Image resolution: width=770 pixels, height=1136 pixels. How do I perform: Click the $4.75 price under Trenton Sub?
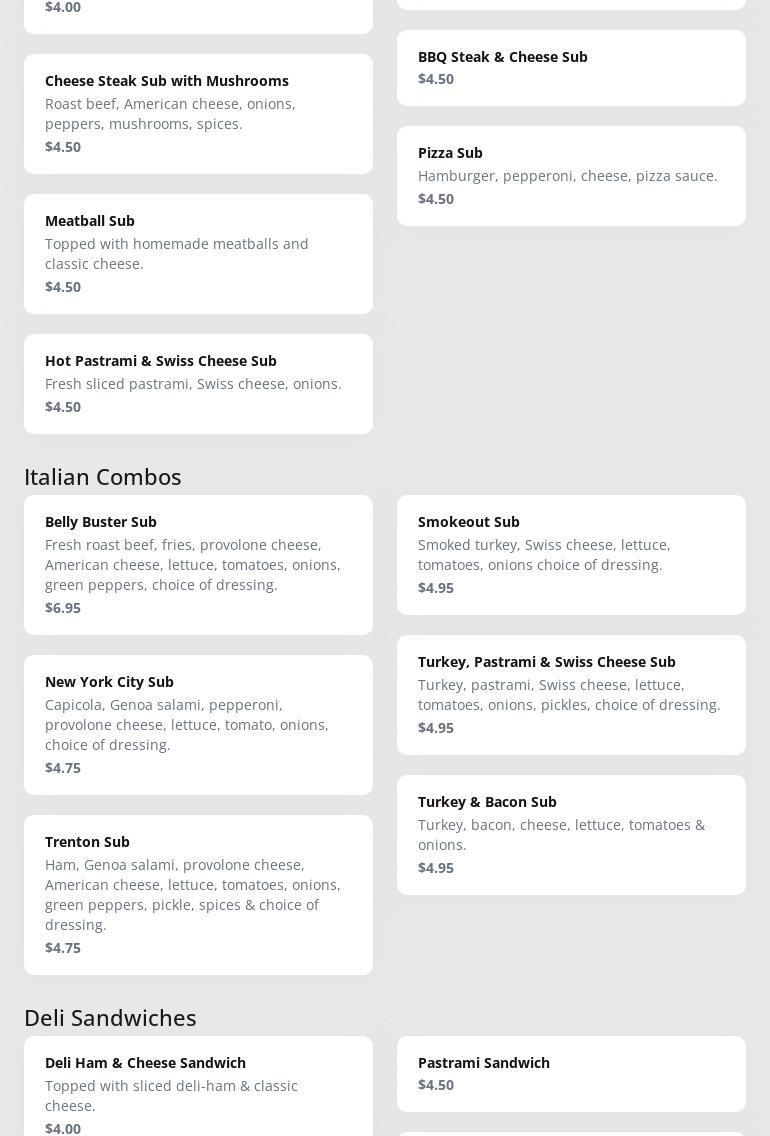coord(63,948)
